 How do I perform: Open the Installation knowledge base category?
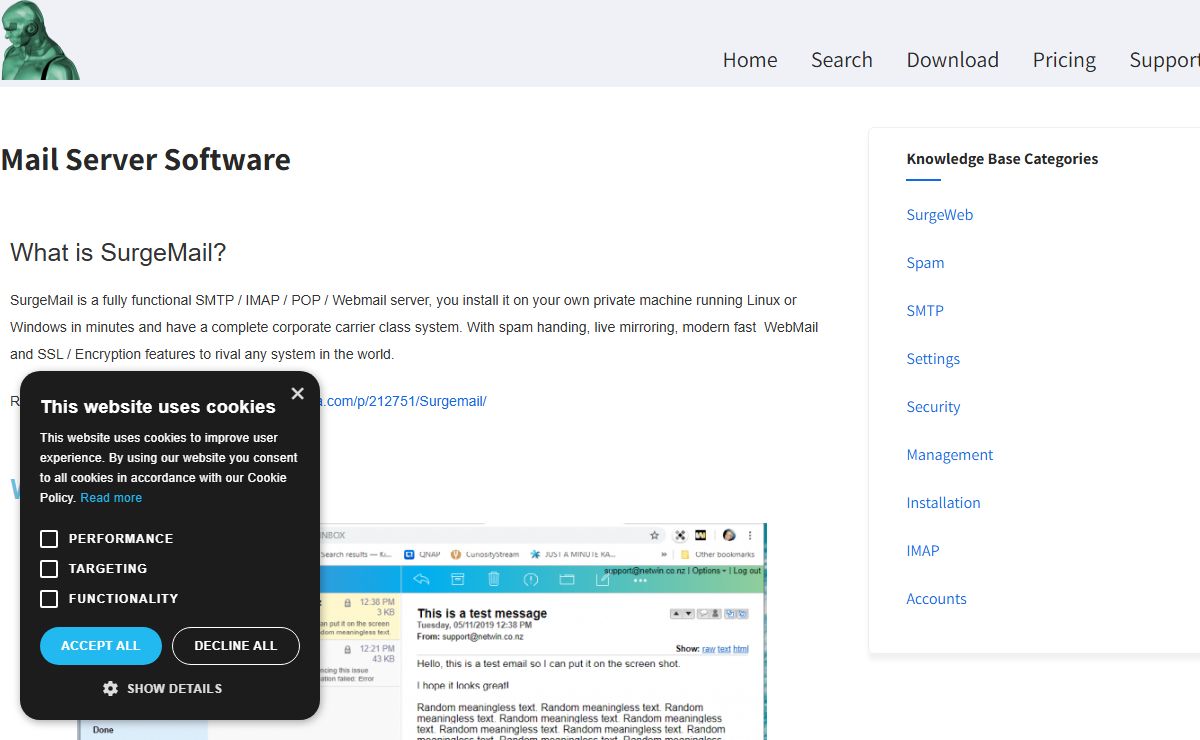[943, 503]
